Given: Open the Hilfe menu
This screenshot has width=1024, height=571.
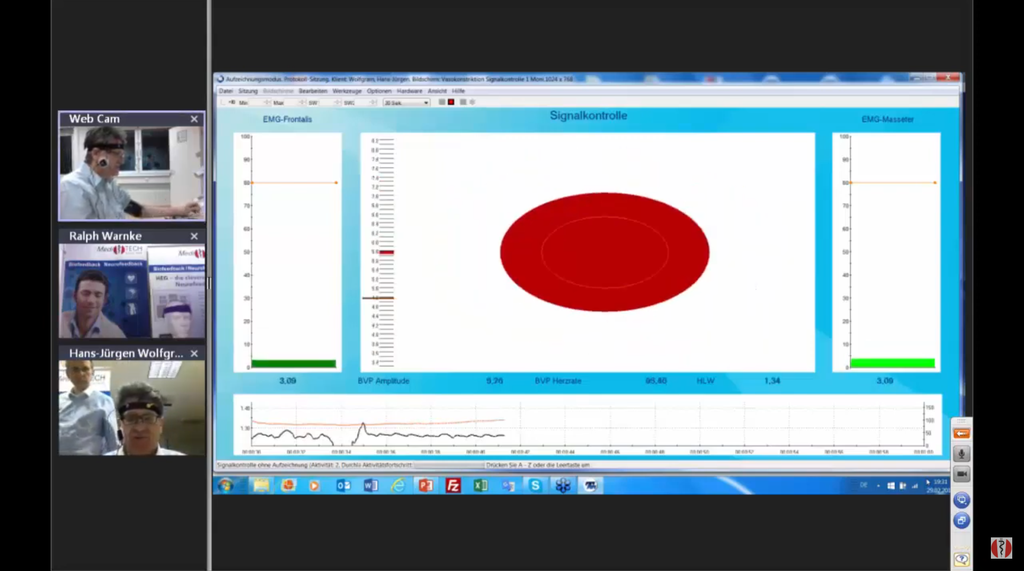Looking at the screenshot, I should 458,91.
